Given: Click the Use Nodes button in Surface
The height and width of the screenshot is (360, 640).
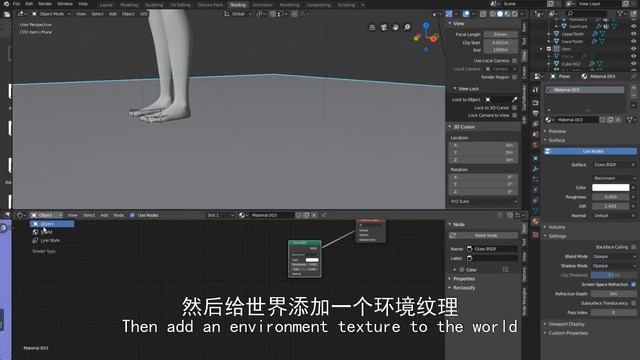Looking at the screenshot, I should coord(591,151).
